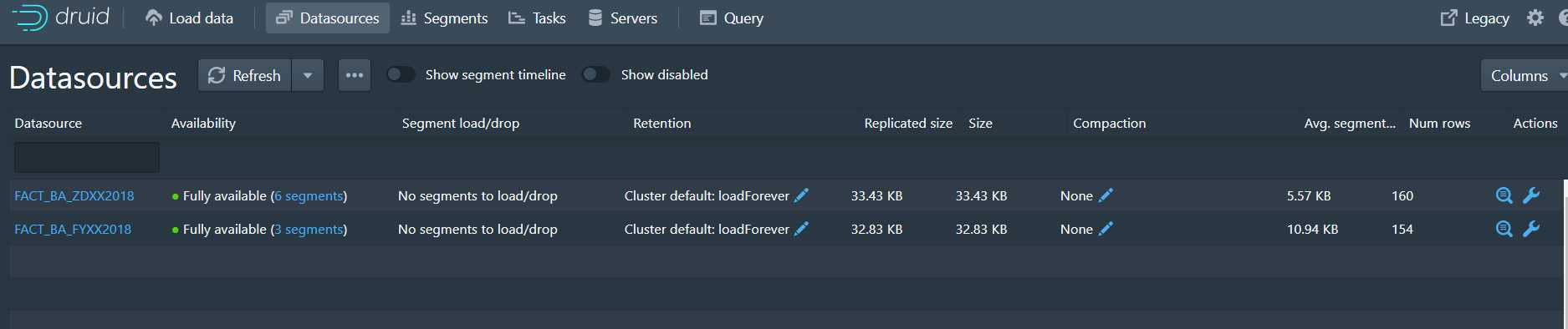Switch to the Query tab

point(732,18)
